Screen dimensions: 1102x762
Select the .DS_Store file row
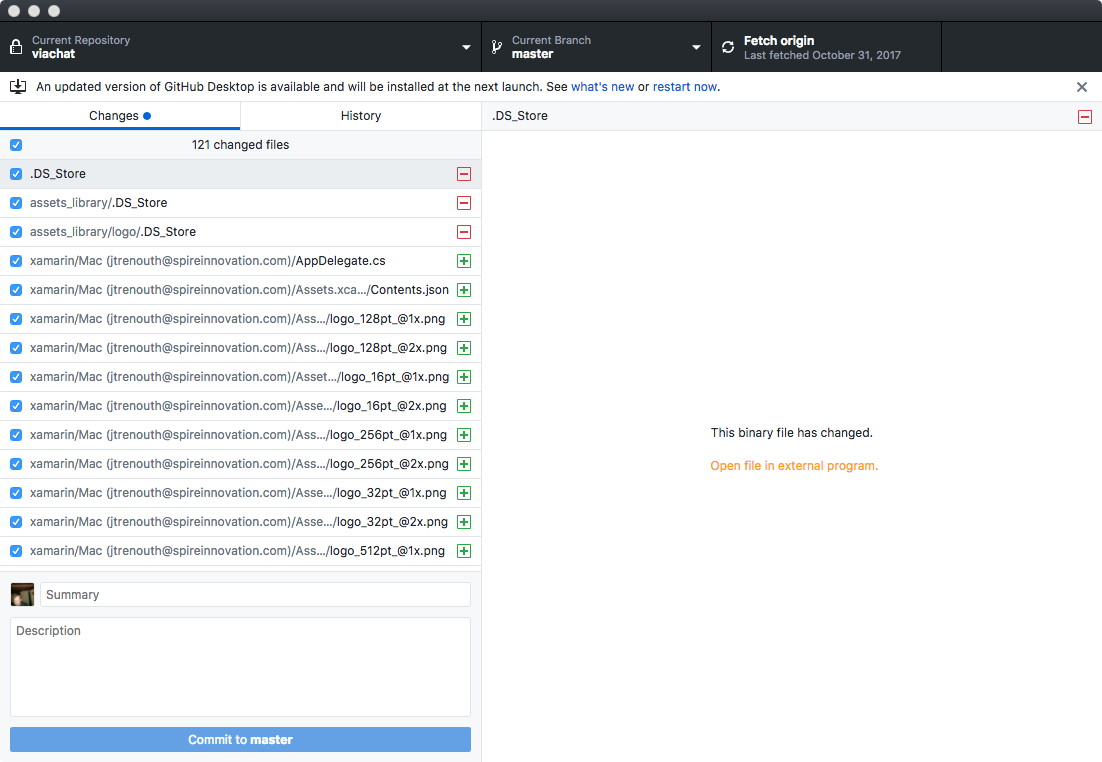240,174
